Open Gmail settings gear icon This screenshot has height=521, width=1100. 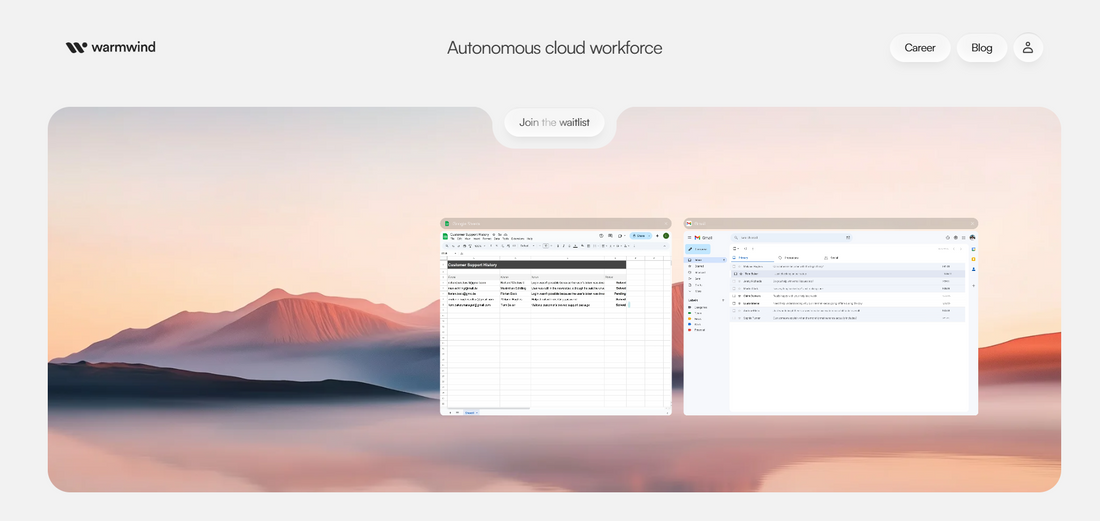(955, 237)
